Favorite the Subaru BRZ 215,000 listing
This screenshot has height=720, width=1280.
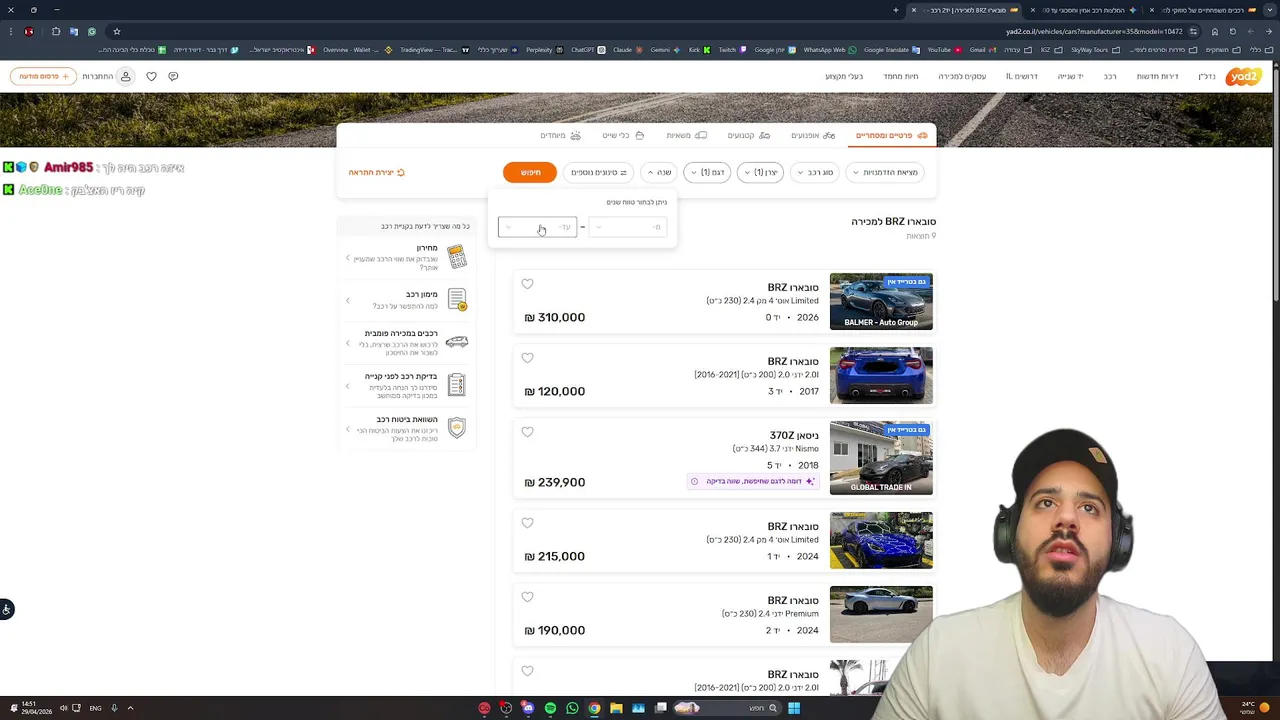527,523
